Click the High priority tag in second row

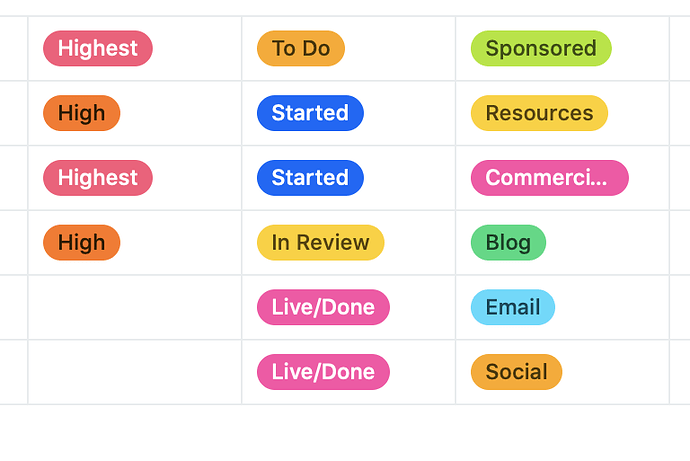tap(81, 113)
